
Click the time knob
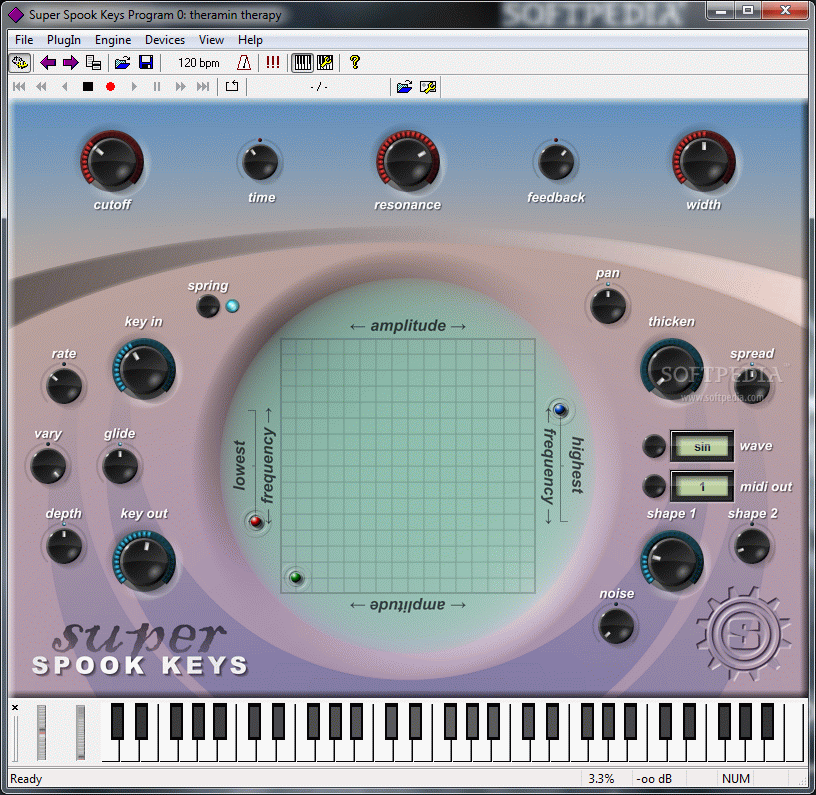260,162
